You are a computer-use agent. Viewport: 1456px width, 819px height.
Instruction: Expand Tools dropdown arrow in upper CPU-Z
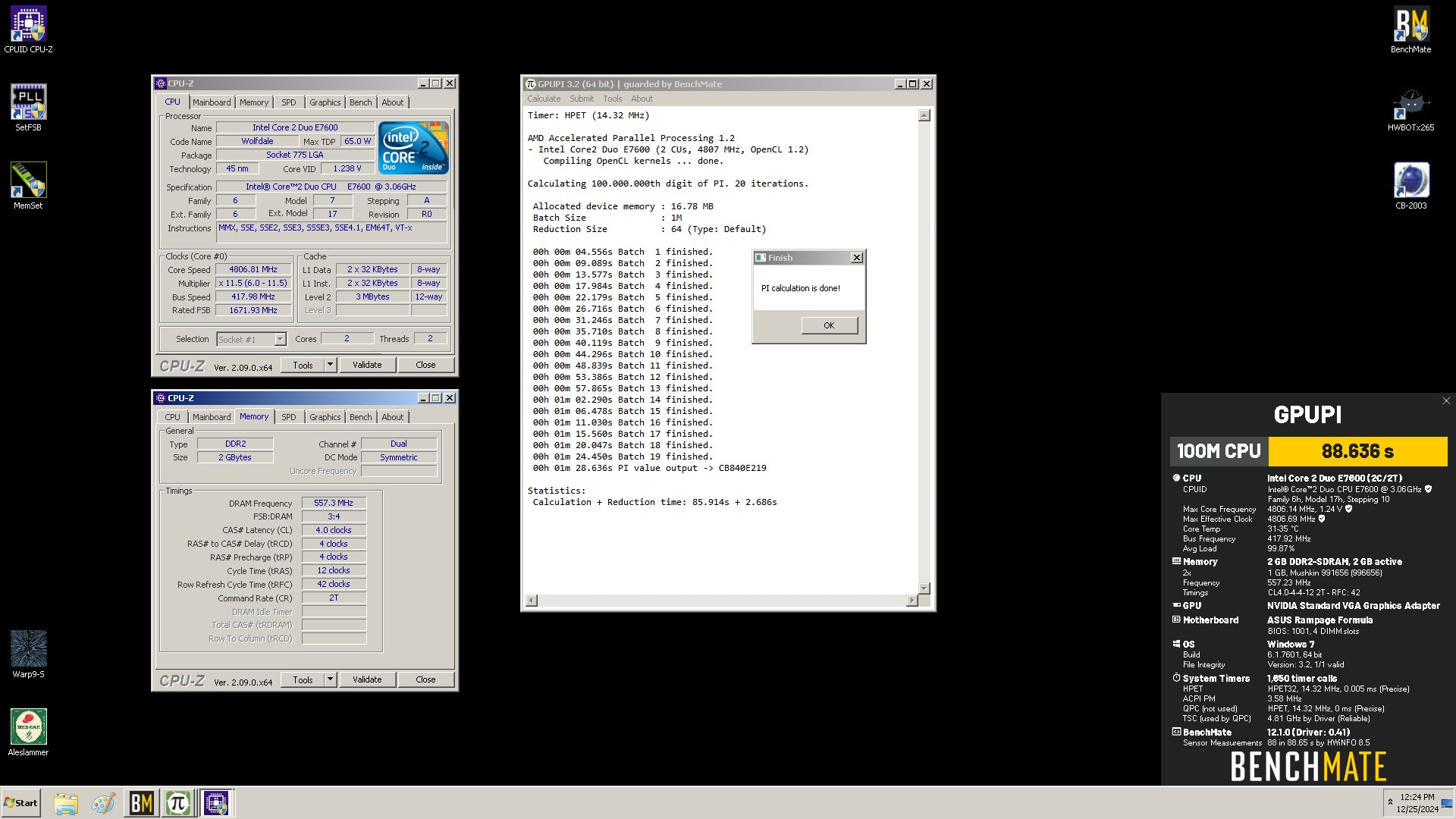330,365
